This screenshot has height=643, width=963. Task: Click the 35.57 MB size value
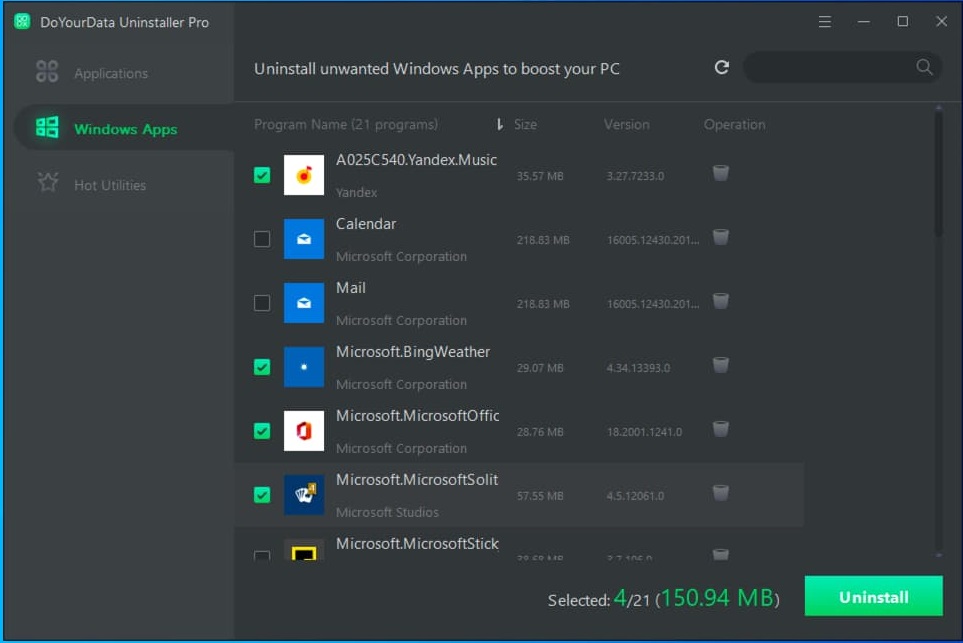(540, 176)
